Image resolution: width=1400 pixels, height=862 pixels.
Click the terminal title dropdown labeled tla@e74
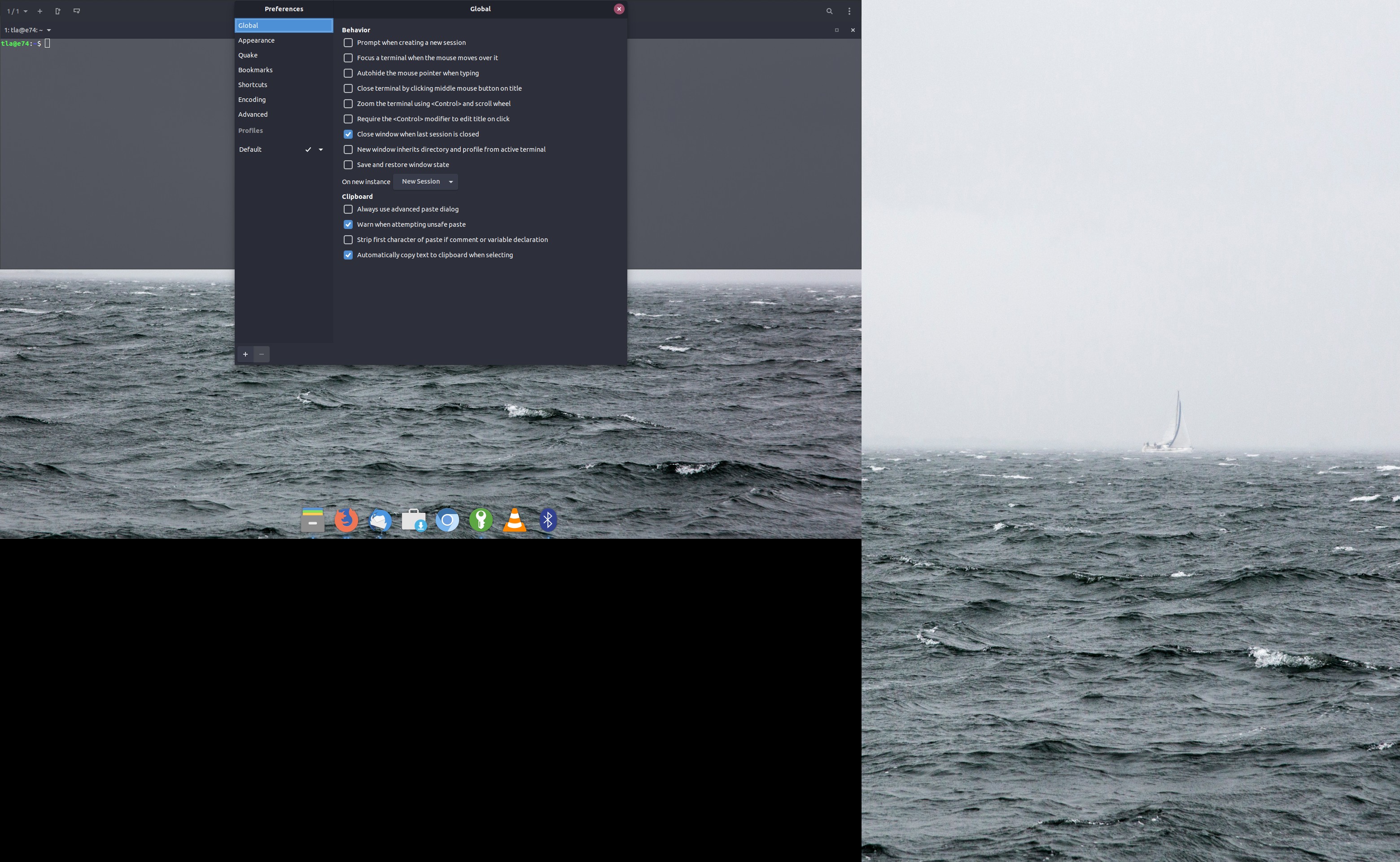tap(27, 30)
